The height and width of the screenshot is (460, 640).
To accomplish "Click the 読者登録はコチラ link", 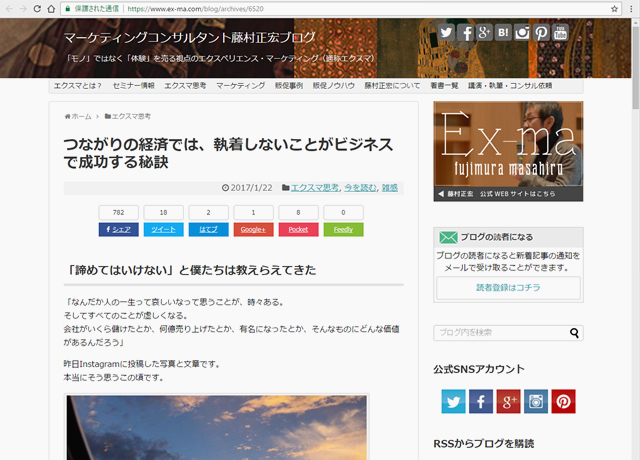I will (508, 288).
